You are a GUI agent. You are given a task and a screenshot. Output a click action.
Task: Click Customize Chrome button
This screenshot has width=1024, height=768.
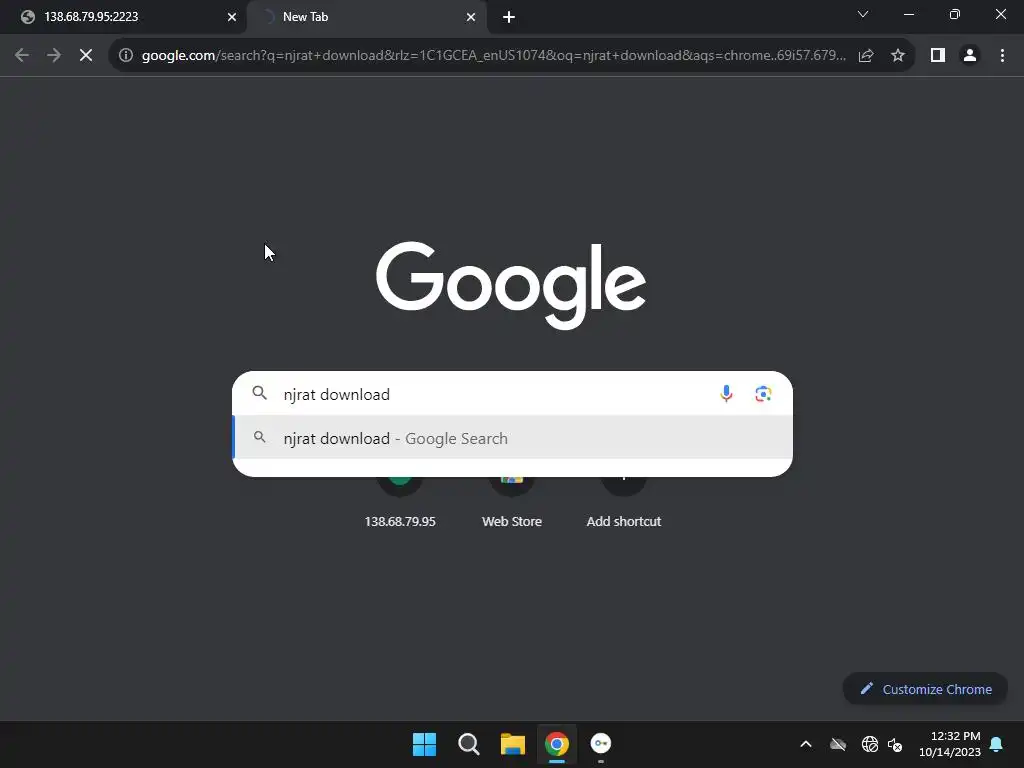click(925, 689)
